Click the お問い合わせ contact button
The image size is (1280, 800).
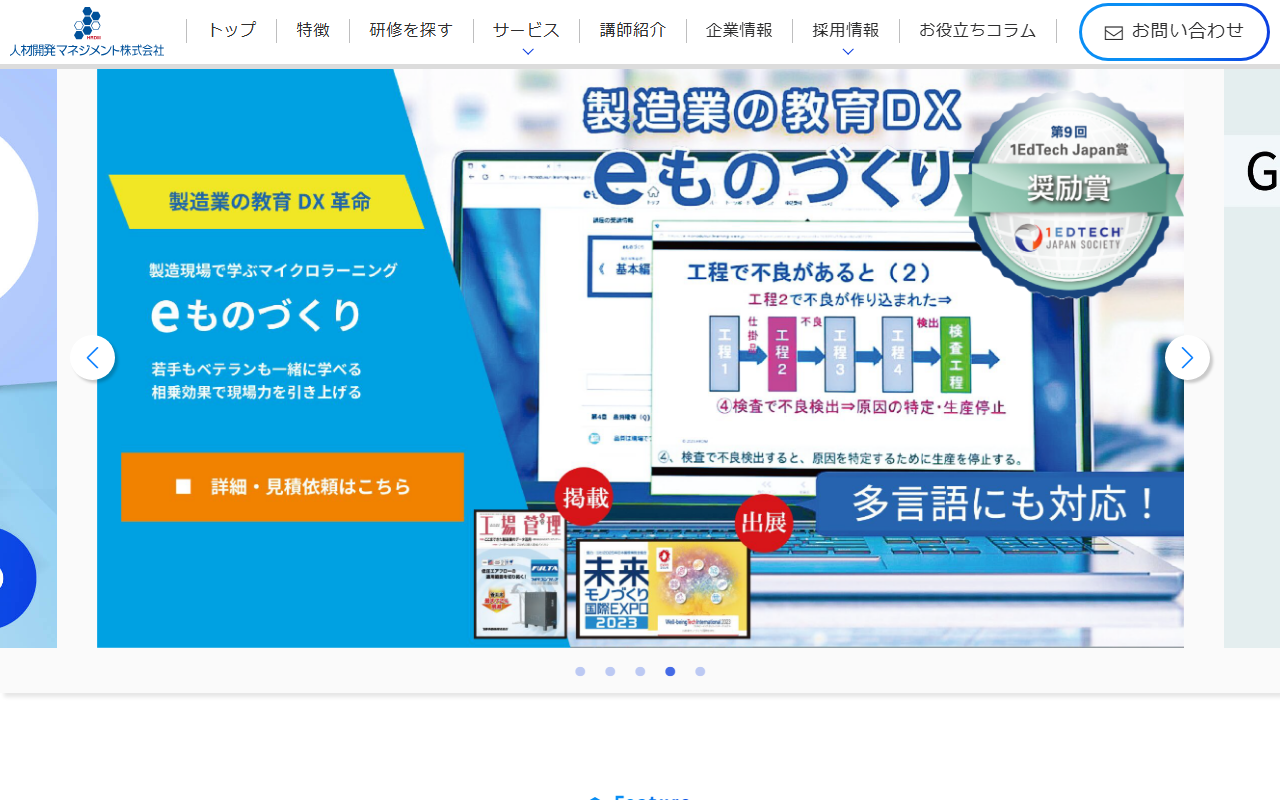pos(1174,32)
